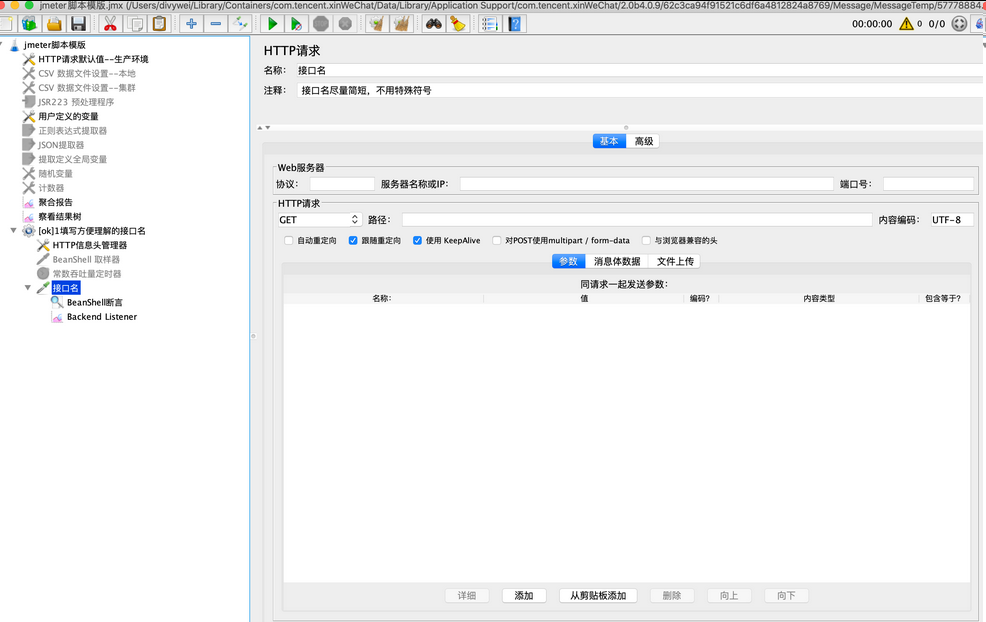Viewport: 986px width, 622px height.
Task: Click the Reset Search yellow broom icon
Action: point(458,24)
